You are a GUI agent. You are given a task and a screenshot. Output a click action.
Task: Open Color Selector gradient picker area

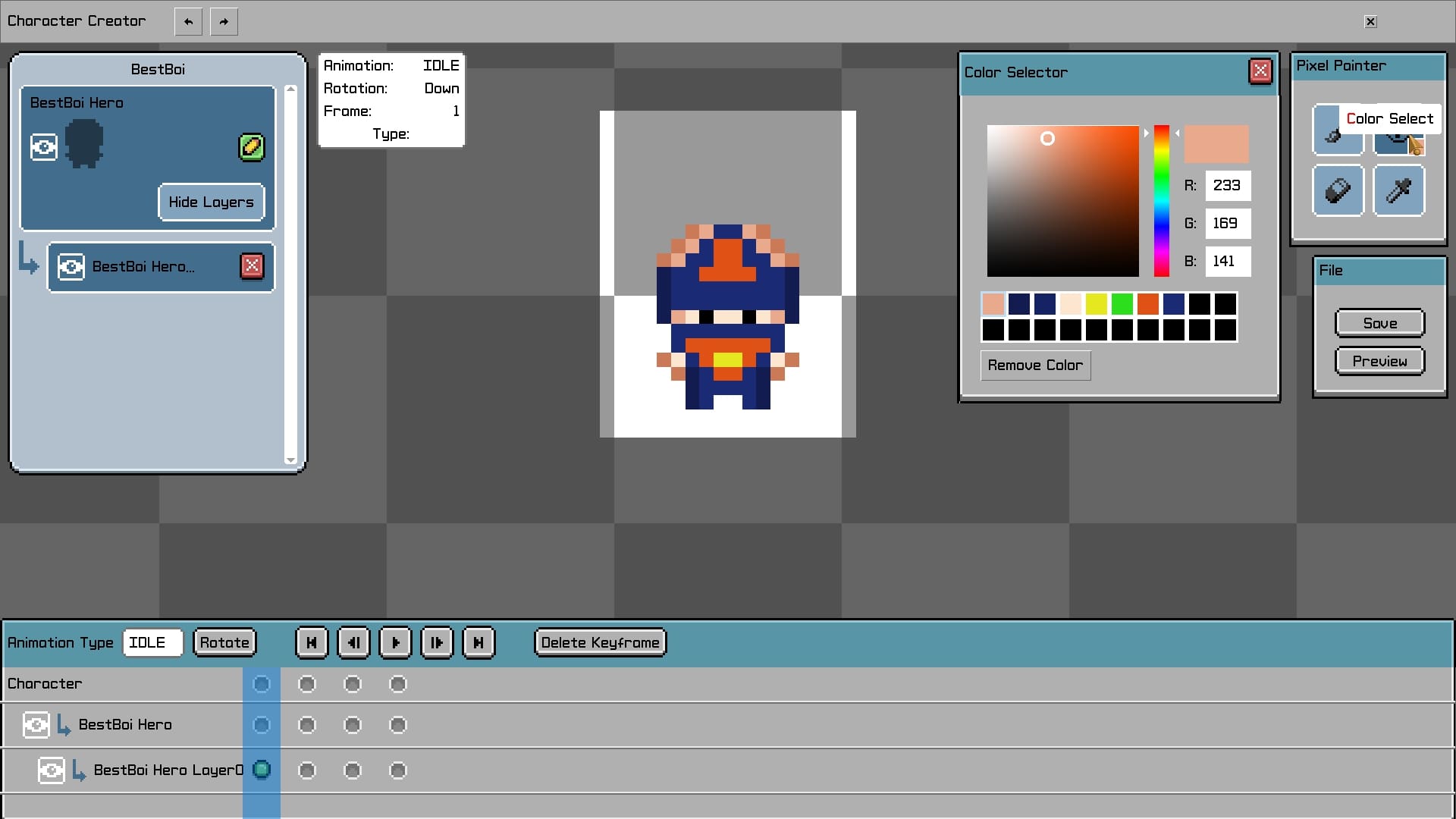pos(1062,200)
